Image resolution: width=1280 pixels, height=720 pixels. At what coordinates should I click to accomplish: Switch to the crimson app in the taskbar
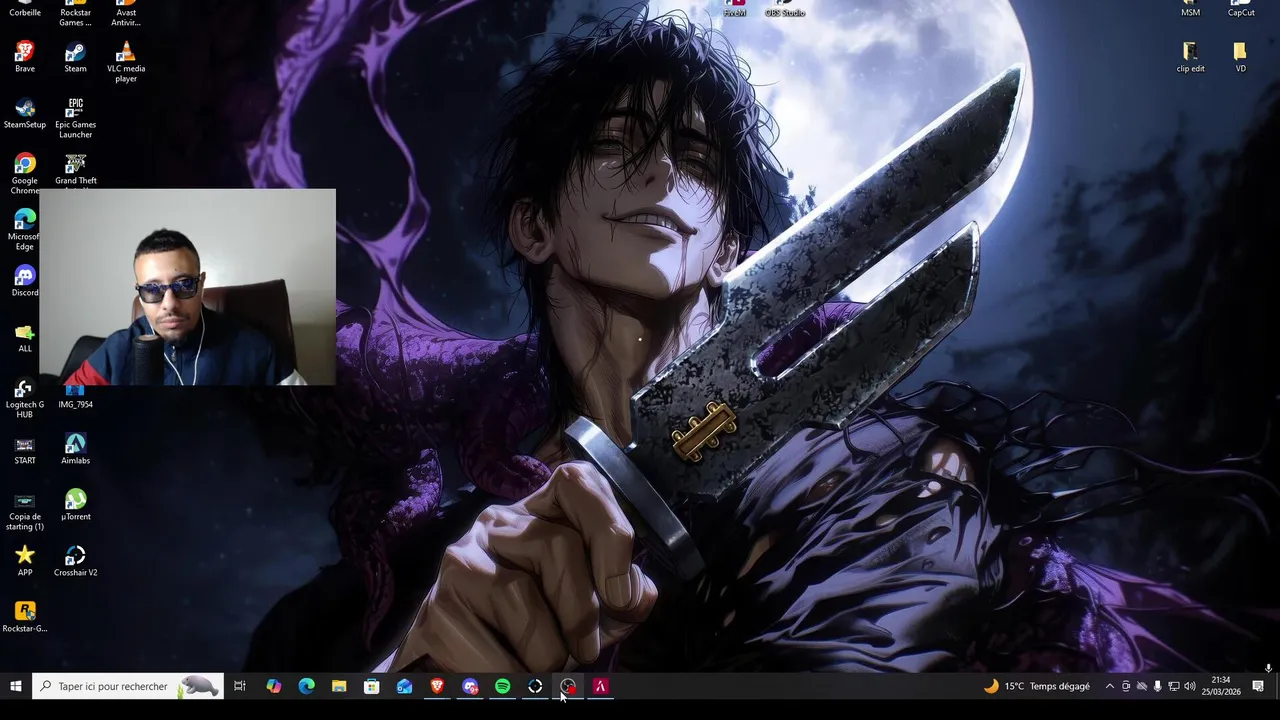[600, 686]
